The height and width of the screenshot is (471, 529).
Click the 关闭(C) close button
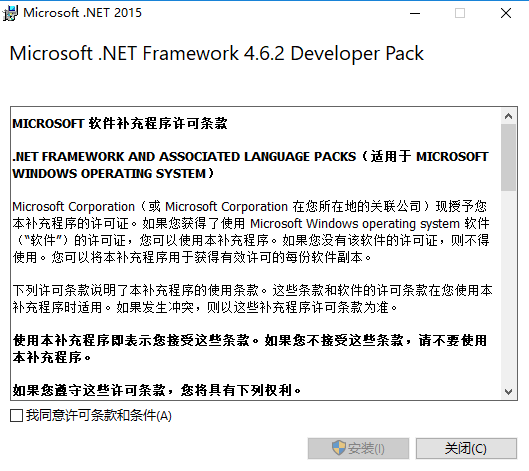(x=466, y=448)
